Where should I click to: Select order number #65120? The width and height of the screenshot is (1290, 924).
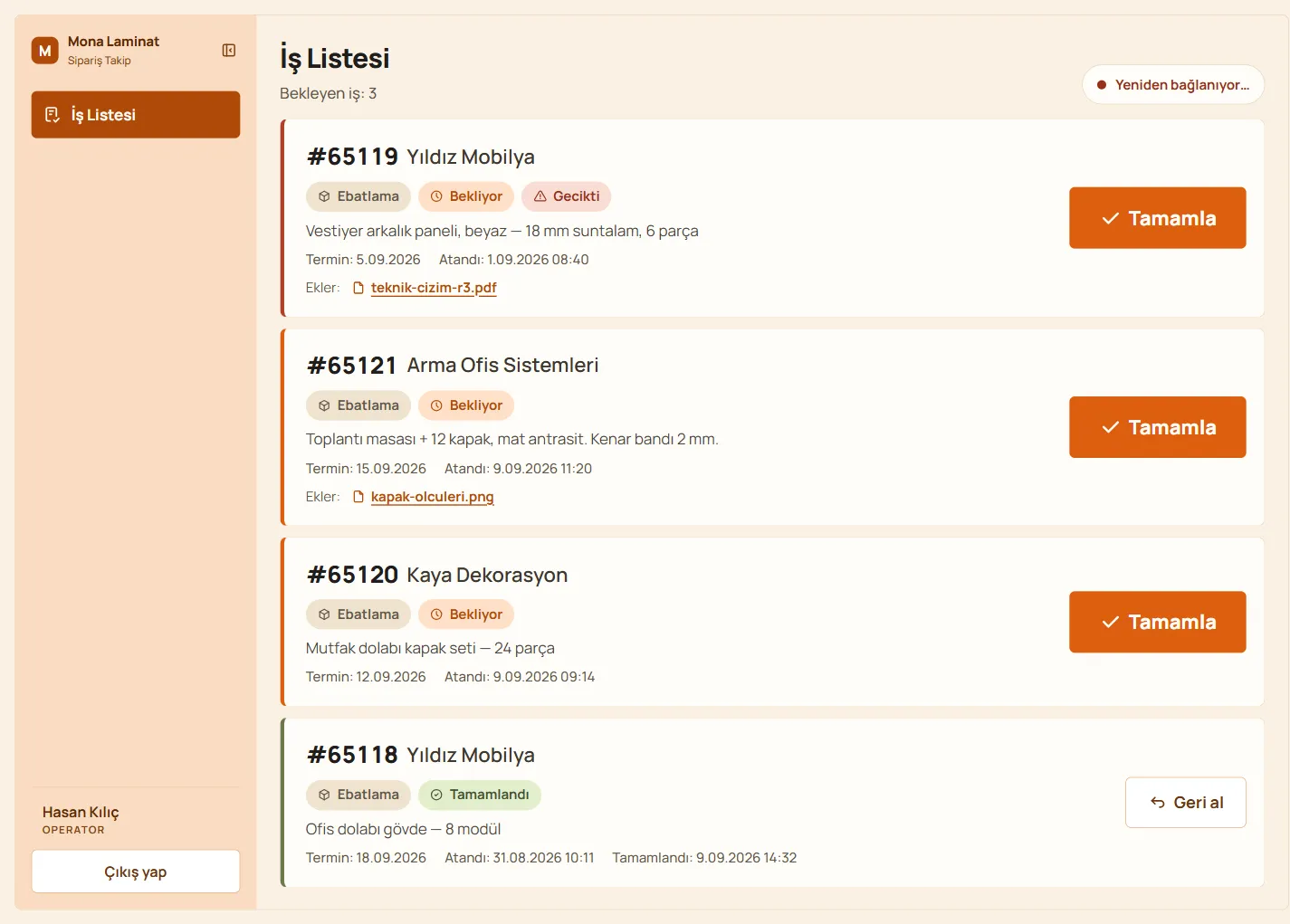pyautogui.click(x=352, y=576)
